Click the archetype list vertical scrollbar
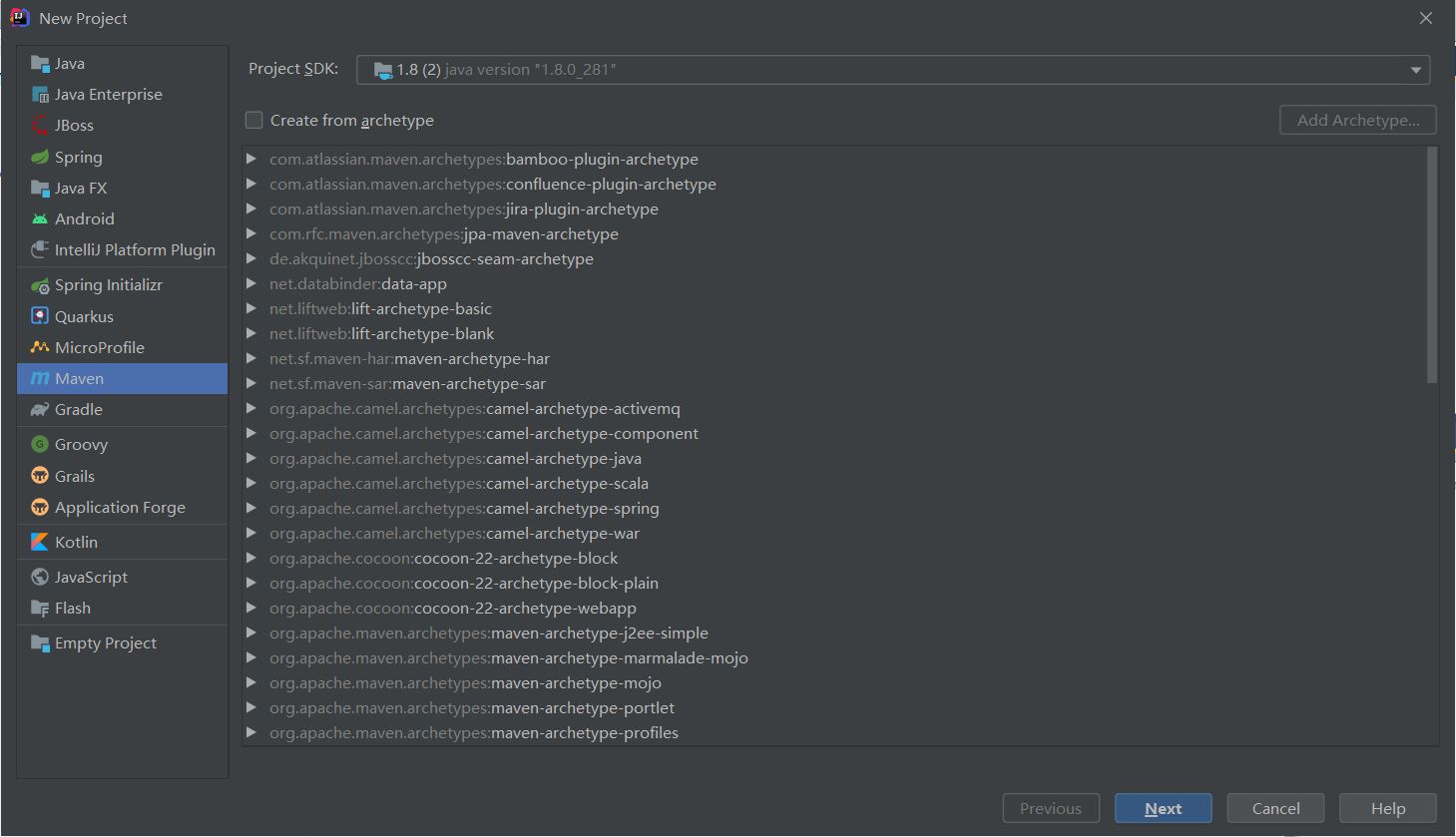This screenshot has width=1456, height=837. coord(1432,265)
